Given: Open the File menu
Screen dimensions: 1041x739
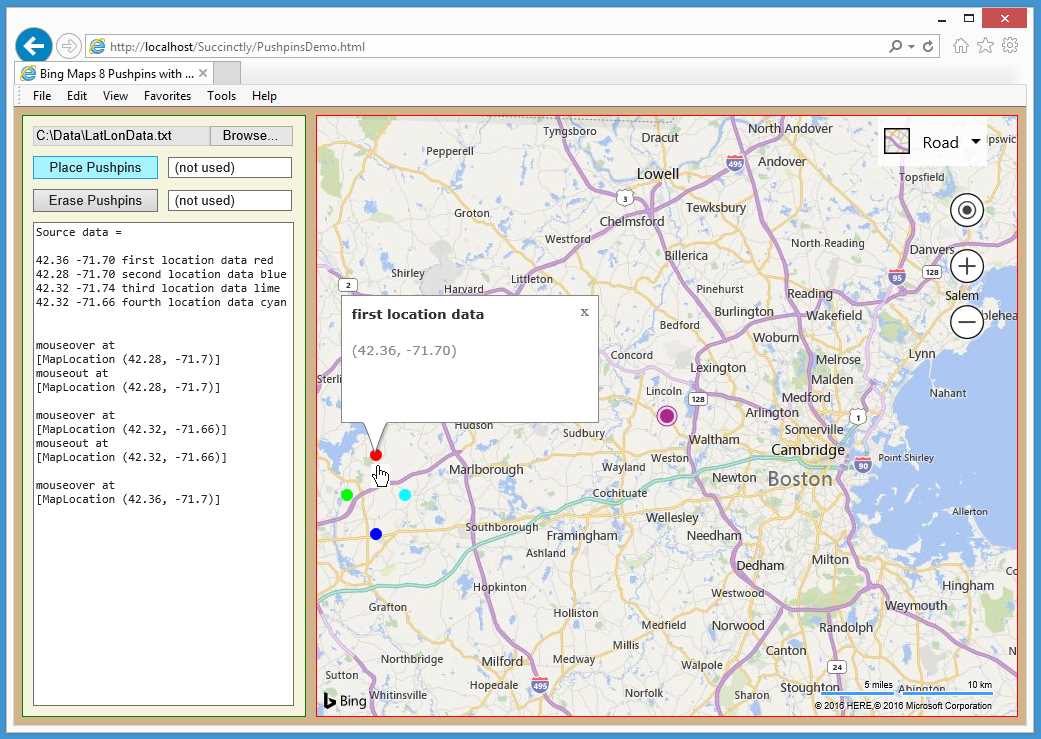Looking at the screenshot, I should click(x=42, y=96).
